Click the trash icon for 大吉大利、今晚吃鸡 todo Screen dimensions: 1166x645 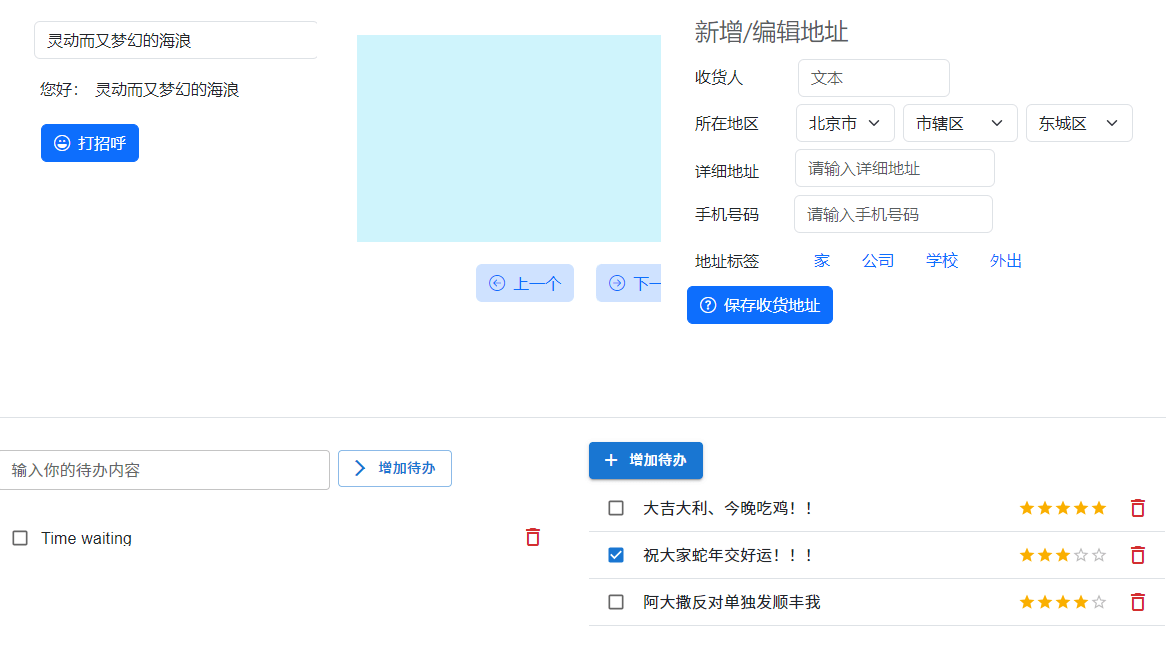click(1137, 508)
